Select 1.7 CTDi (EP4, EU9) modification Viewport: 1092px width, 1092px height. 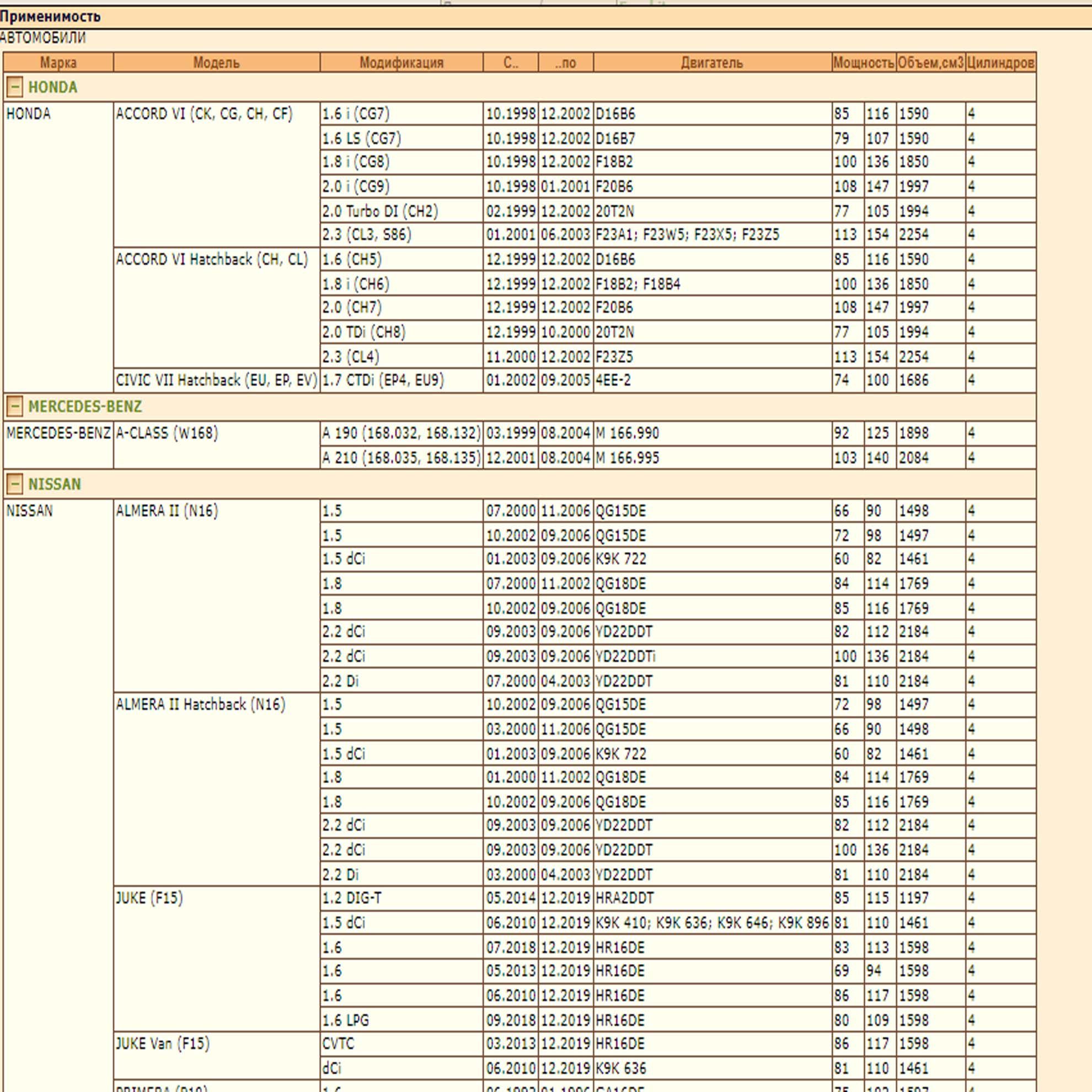(383, 380)
